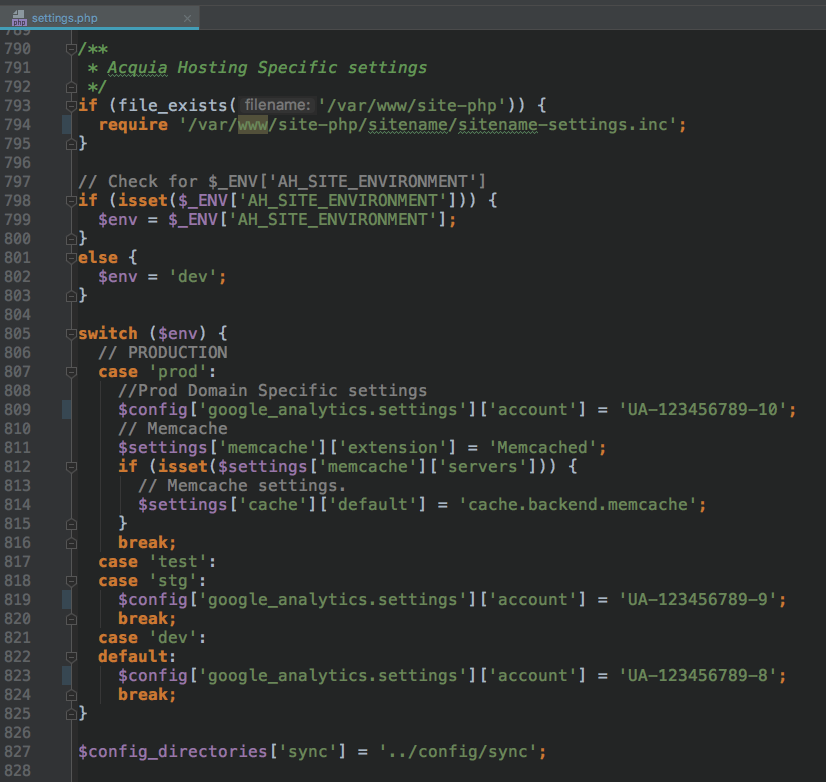Image resolution: width=826 pixels, height=782 pixels.
Task: Fold the case 'stg' block at line 818
Action: (x=71, y=581)
